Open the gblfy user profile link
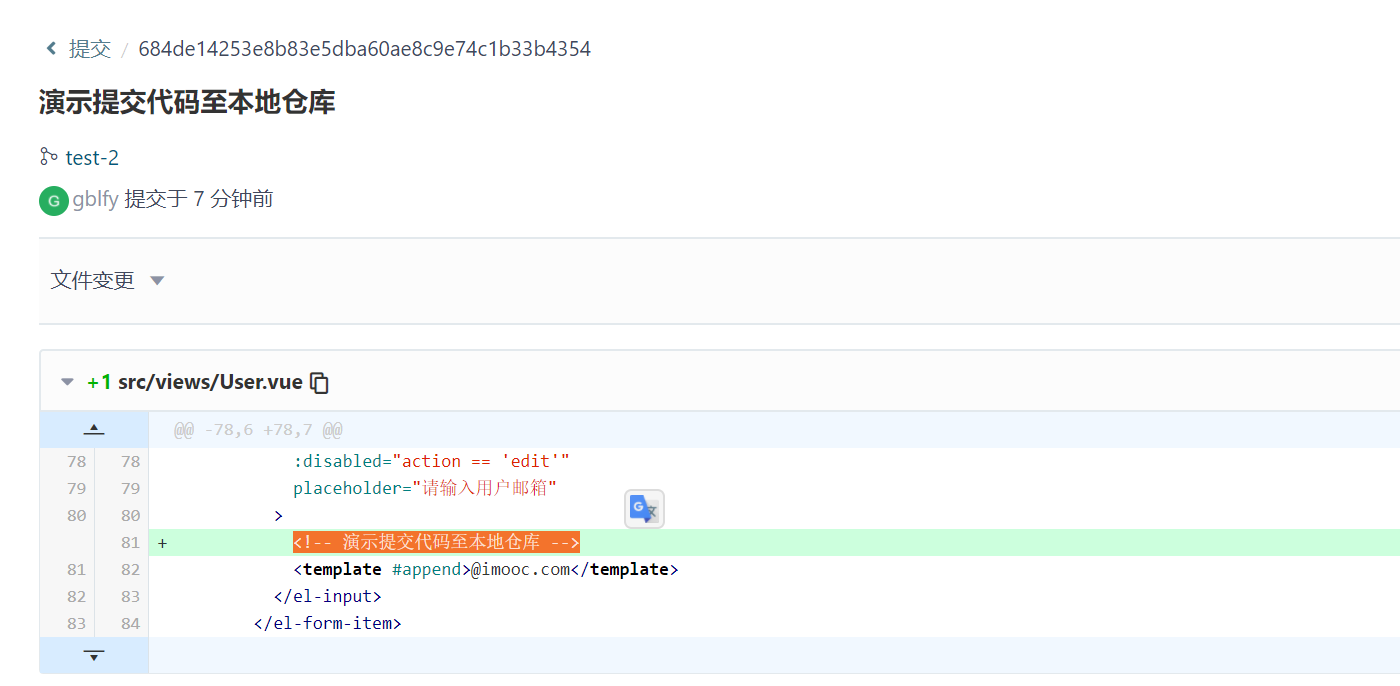 [96, 199]
